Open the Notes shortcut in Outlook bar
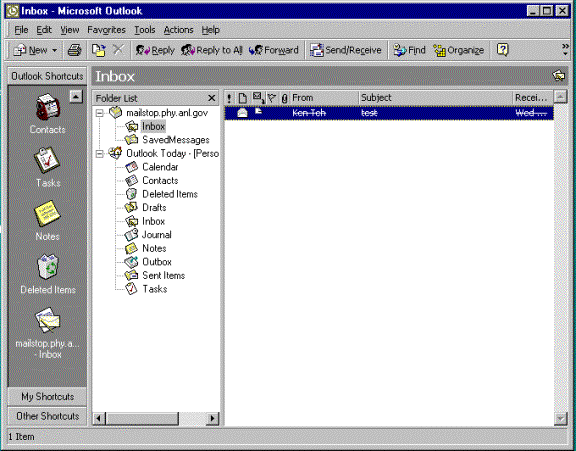Viewport: 576px width, 451px height. [47, 220]
